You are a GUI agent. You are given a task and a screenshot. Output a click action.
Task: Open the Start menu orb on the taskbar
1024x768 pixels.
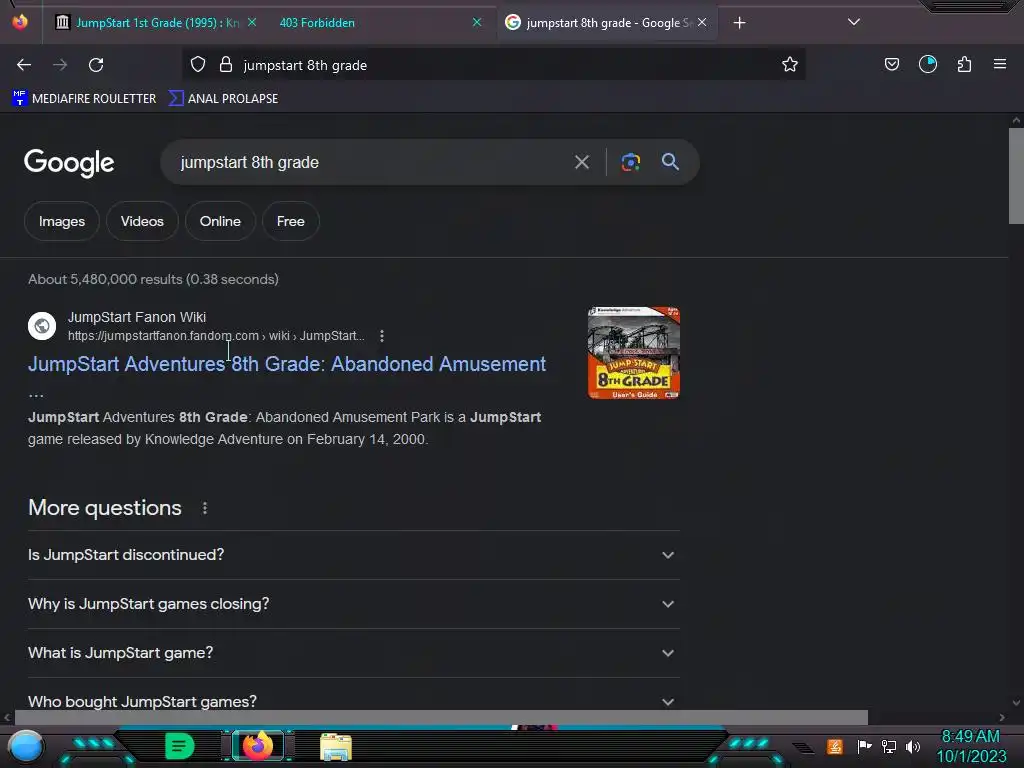pos(26,746)
